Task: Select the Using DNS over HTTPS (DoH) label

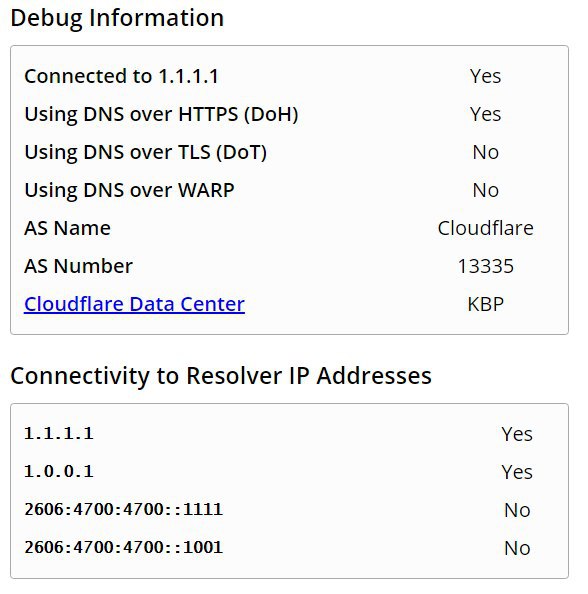Action: click(x=161, y=114)
